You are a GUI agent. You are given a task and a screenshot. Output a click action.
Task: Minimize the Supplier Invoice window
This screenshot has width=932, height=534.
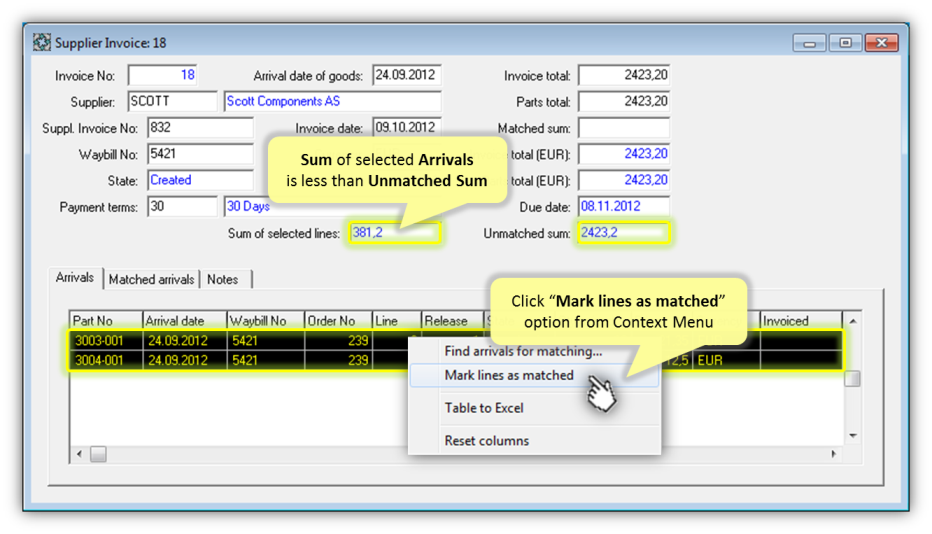click(809, 43)
